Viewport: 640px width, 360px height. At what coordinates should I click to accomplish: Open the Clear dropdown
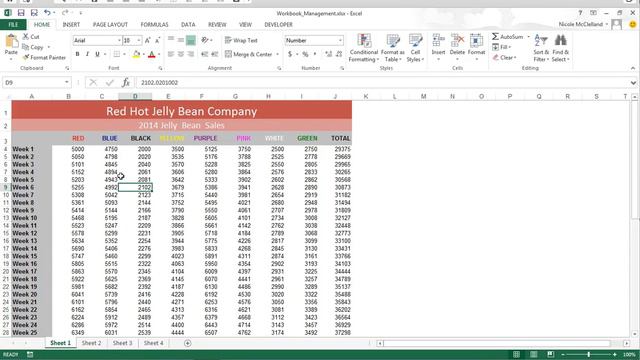(505, 58)
